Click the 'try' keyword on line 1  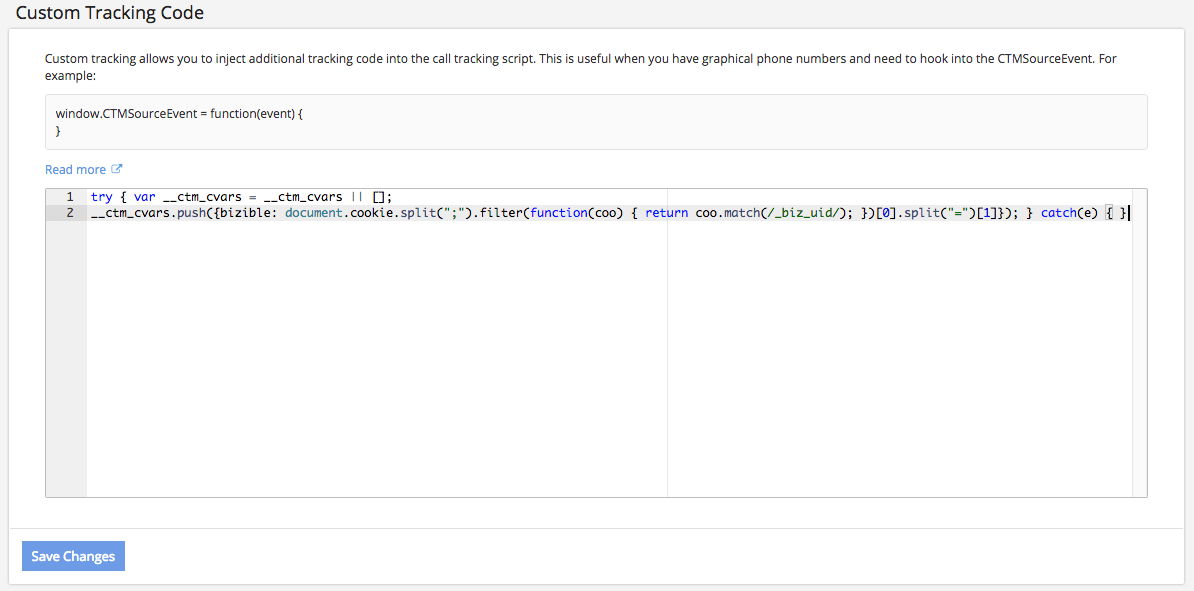101,197
